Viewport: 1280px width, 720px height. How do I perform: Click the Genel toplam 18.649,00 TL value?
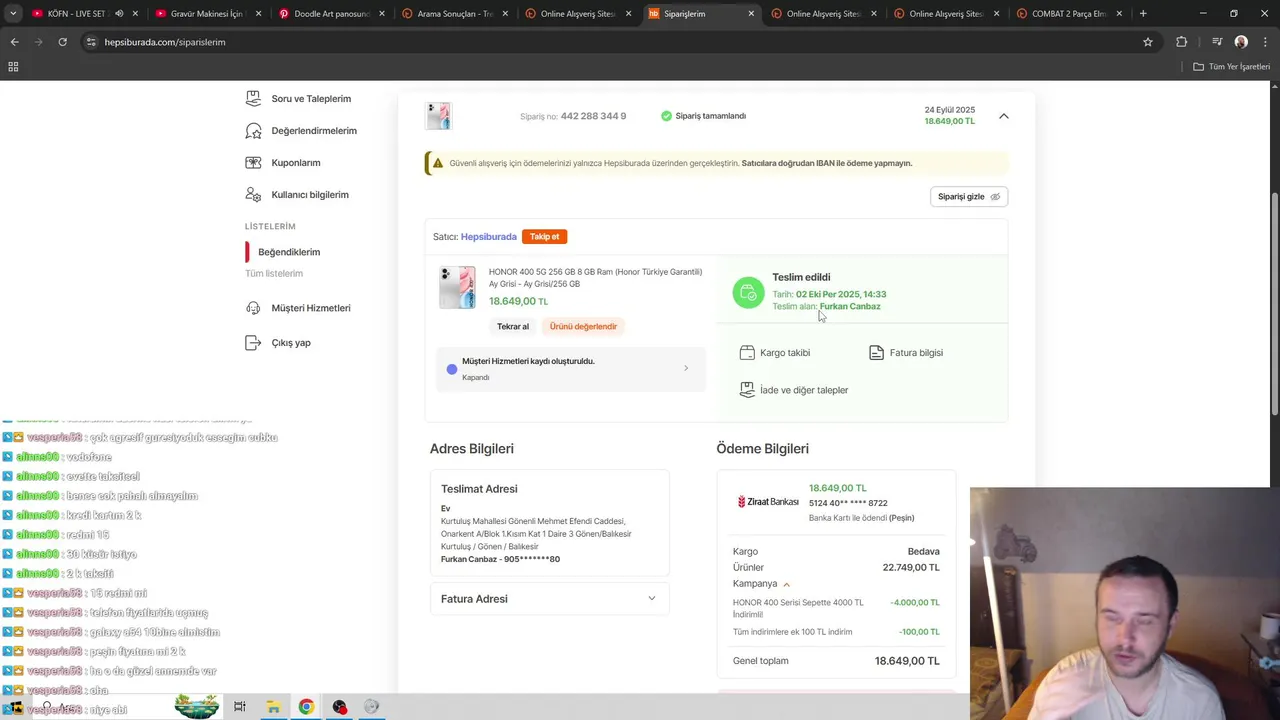click(907, 661)
